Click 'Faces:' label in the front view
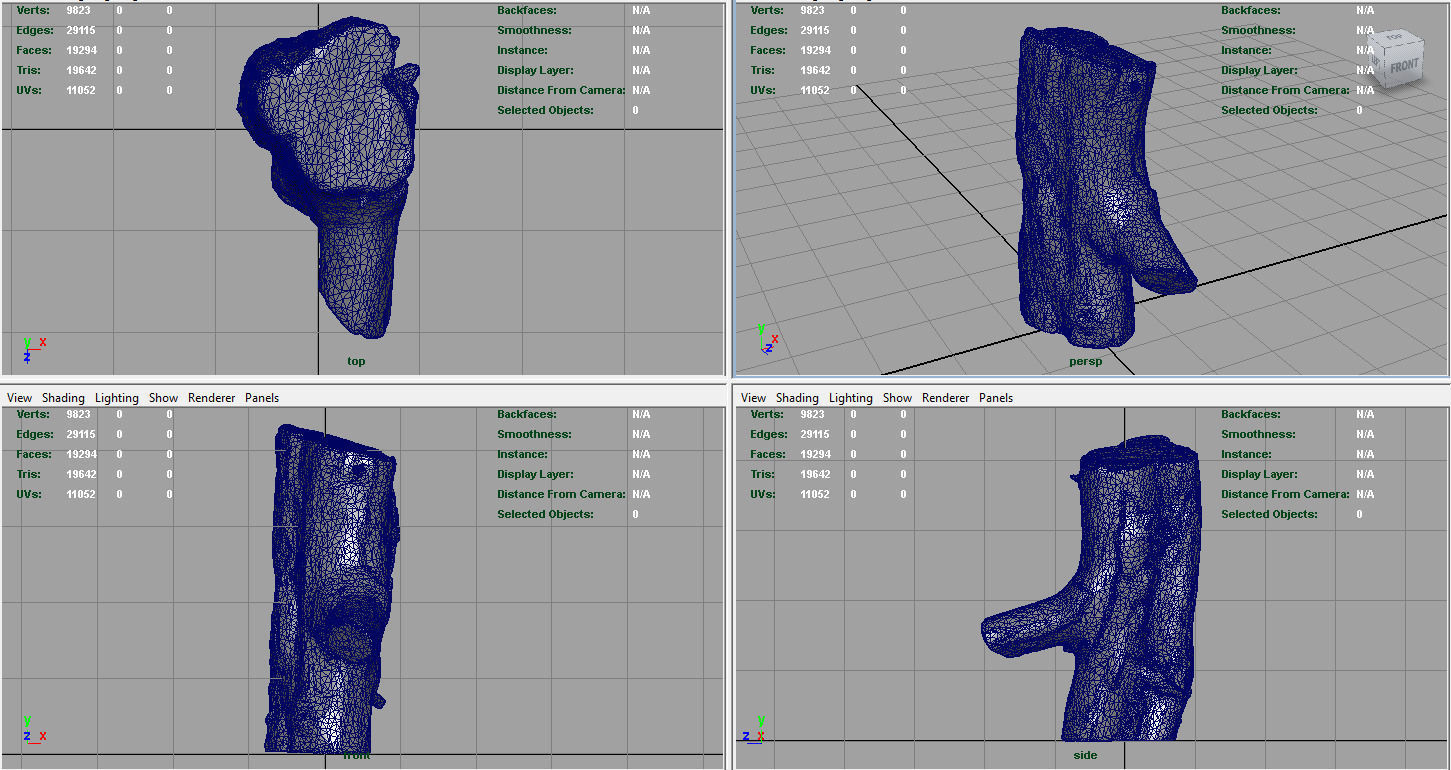This screenshot has width=1451, height=770. click(x=34, y=454)
